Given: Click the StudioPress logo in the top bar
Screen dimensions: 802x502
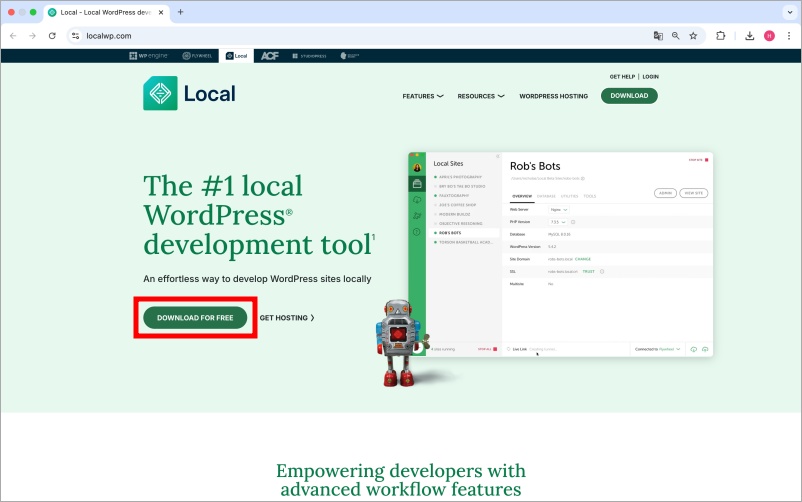Looking at the screenshot, I should coord(309,56).
